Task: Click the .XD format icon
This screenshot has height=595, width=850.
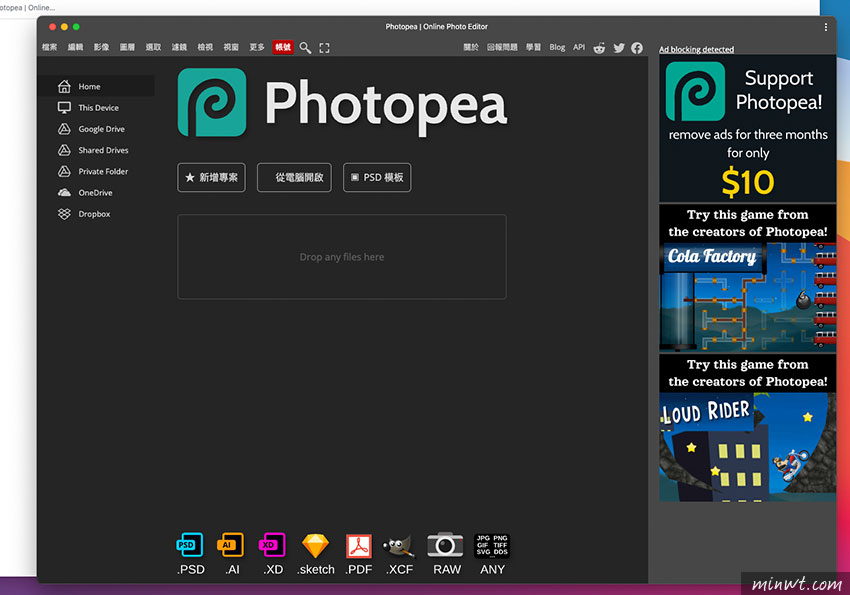Action: pos(272,545)
